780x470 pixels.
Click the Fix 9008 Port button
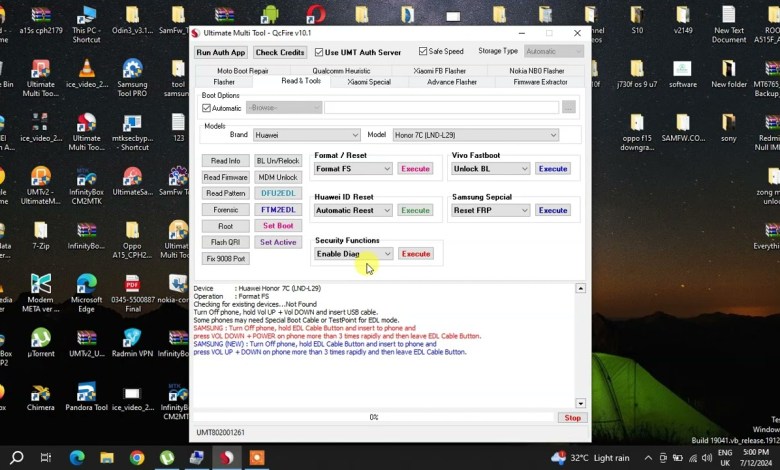pos(225,259)
